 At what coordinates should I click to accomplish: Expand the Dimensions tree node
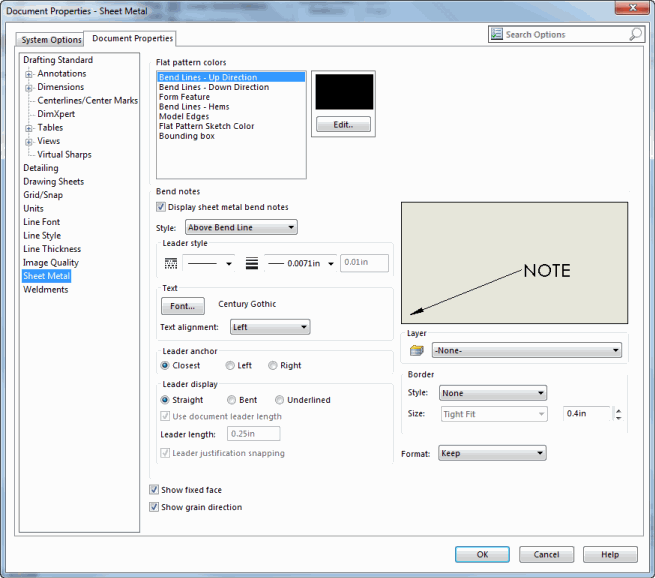point(29,88)
